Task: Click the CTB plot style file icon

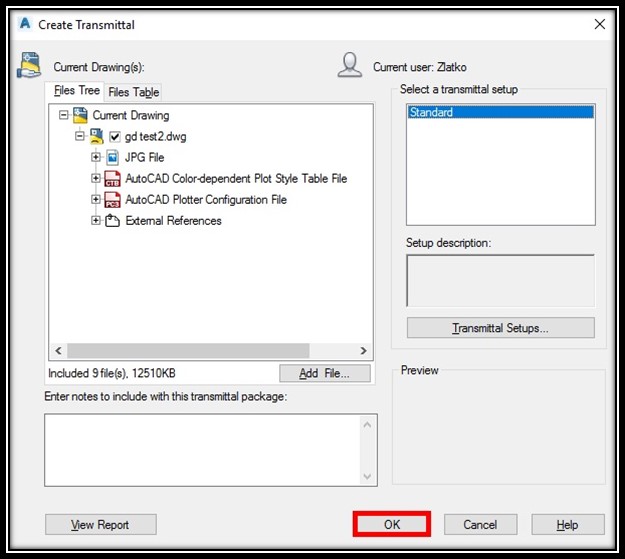Action: [112, 179]
